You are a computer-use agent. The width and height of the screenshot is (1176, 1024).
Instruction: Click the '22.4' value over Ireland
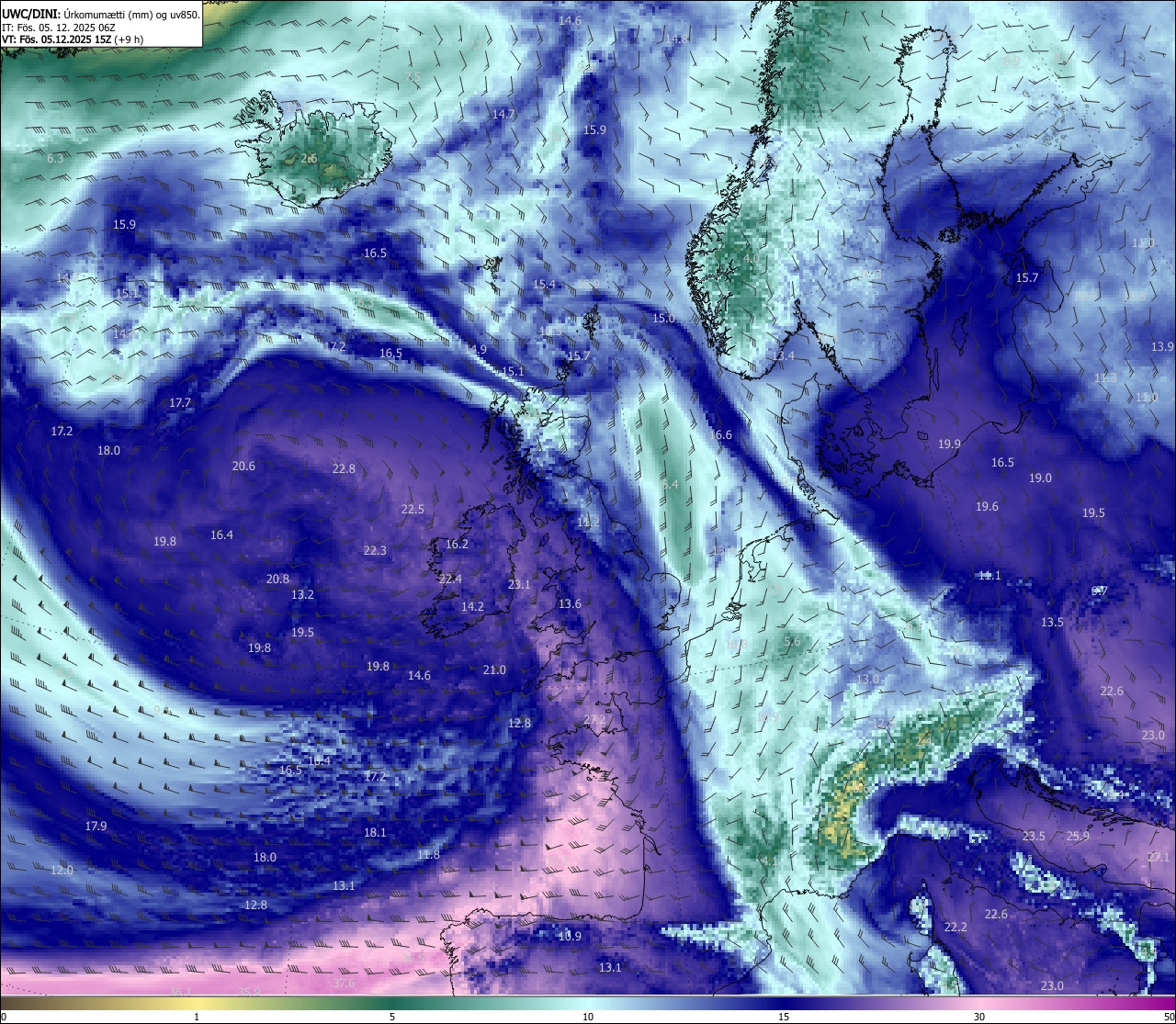450,580
